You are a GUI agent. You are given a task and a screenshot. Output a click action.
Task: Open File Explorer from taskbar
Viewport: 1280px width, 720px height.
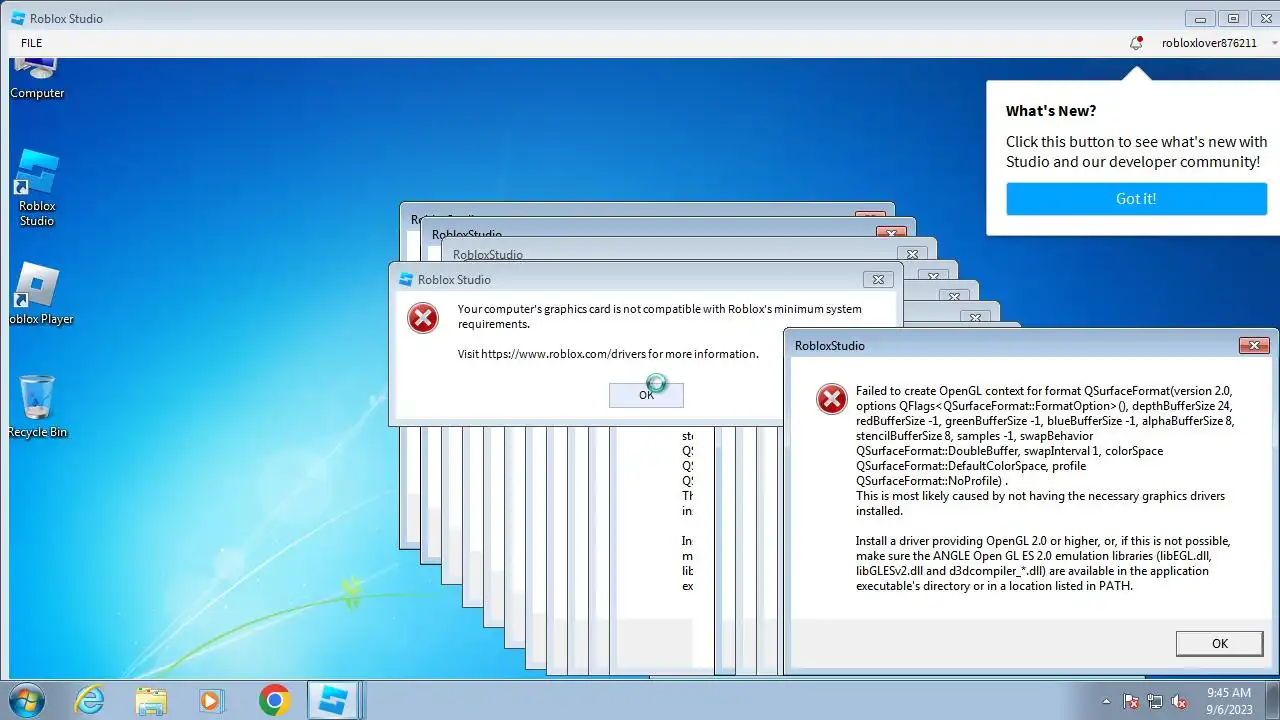click(x=151, y=700)
